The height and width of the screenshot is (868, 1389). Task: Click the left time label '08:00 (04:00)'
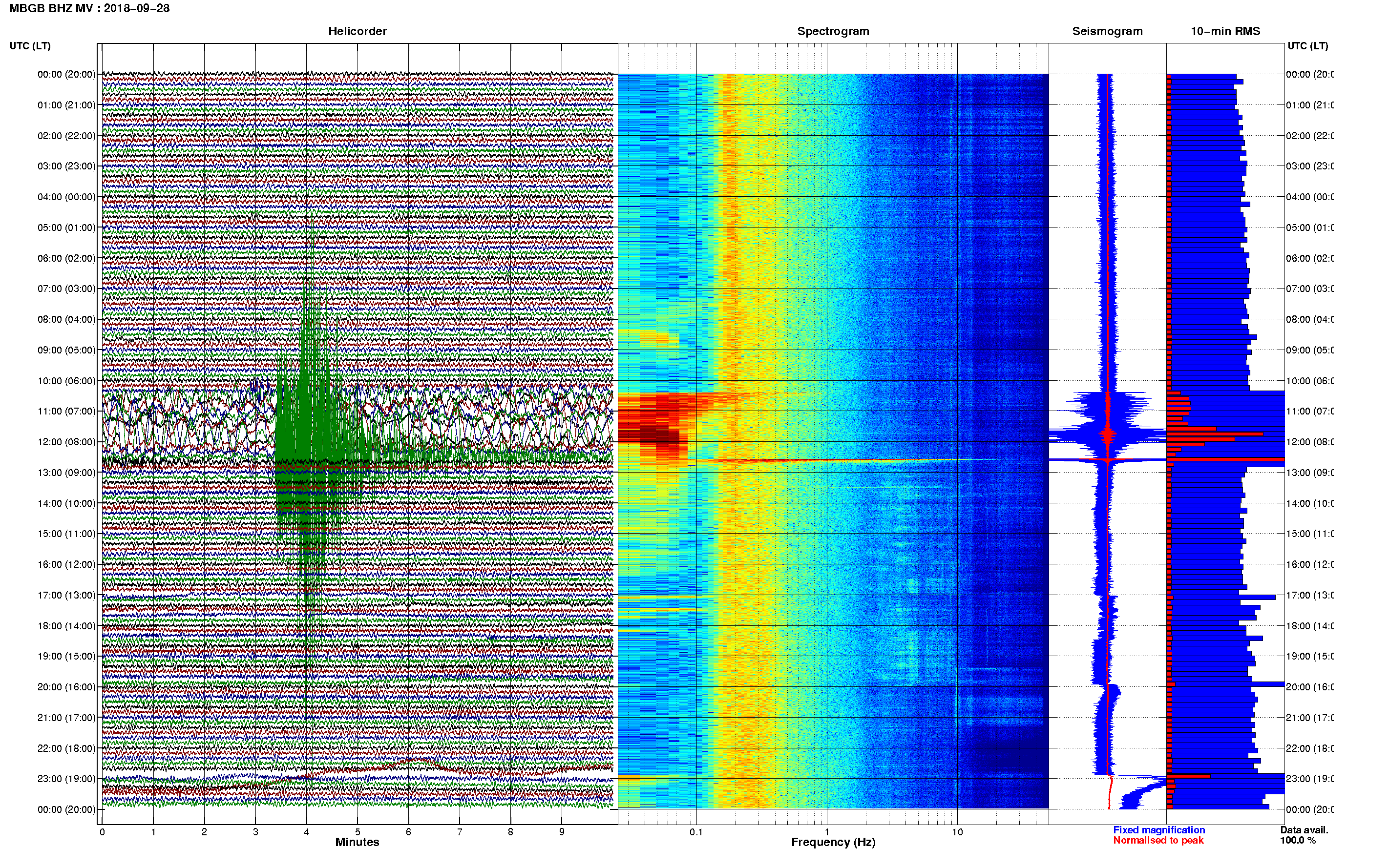66,319
